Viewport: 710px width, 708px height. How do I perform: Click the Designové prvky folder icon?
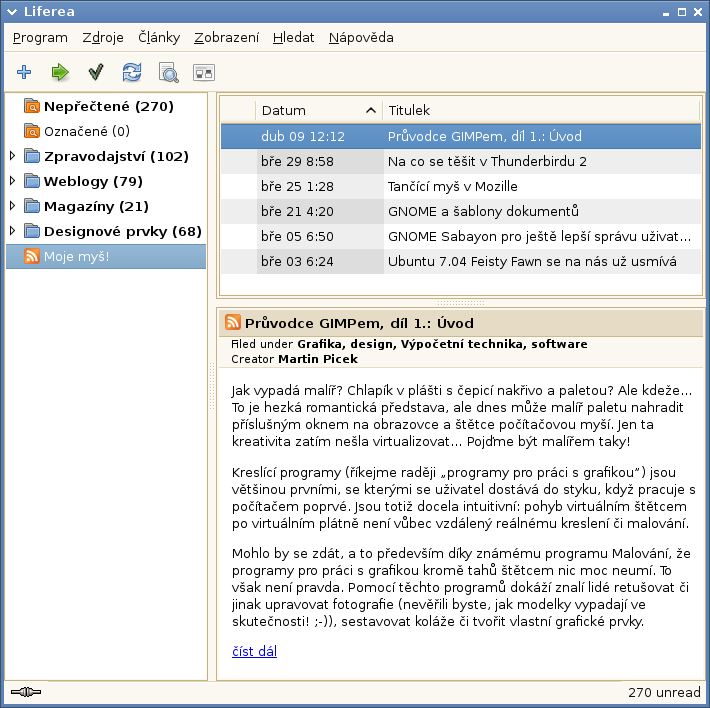(x=32, y=231)
